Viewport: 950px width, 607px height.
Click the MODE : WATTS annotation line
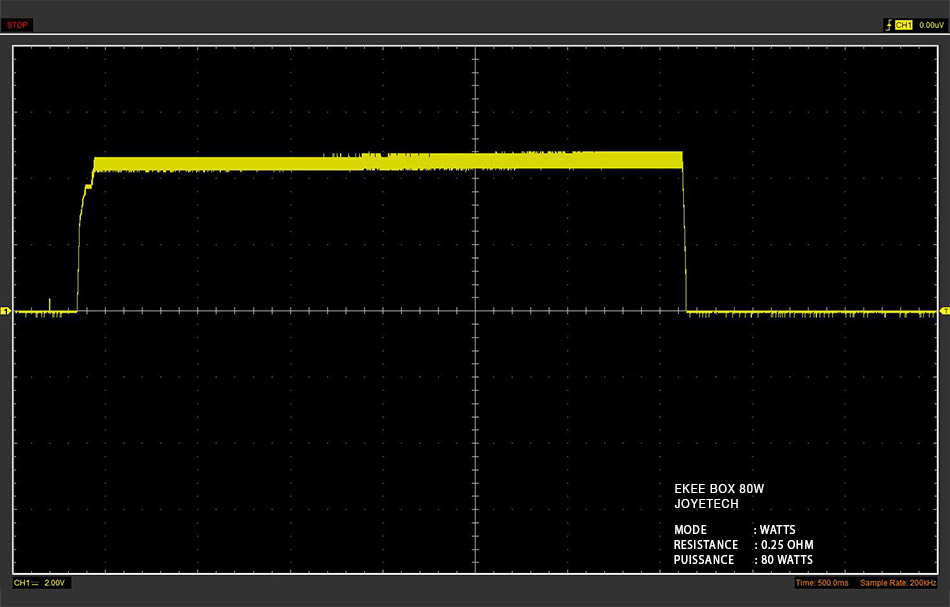734,529
